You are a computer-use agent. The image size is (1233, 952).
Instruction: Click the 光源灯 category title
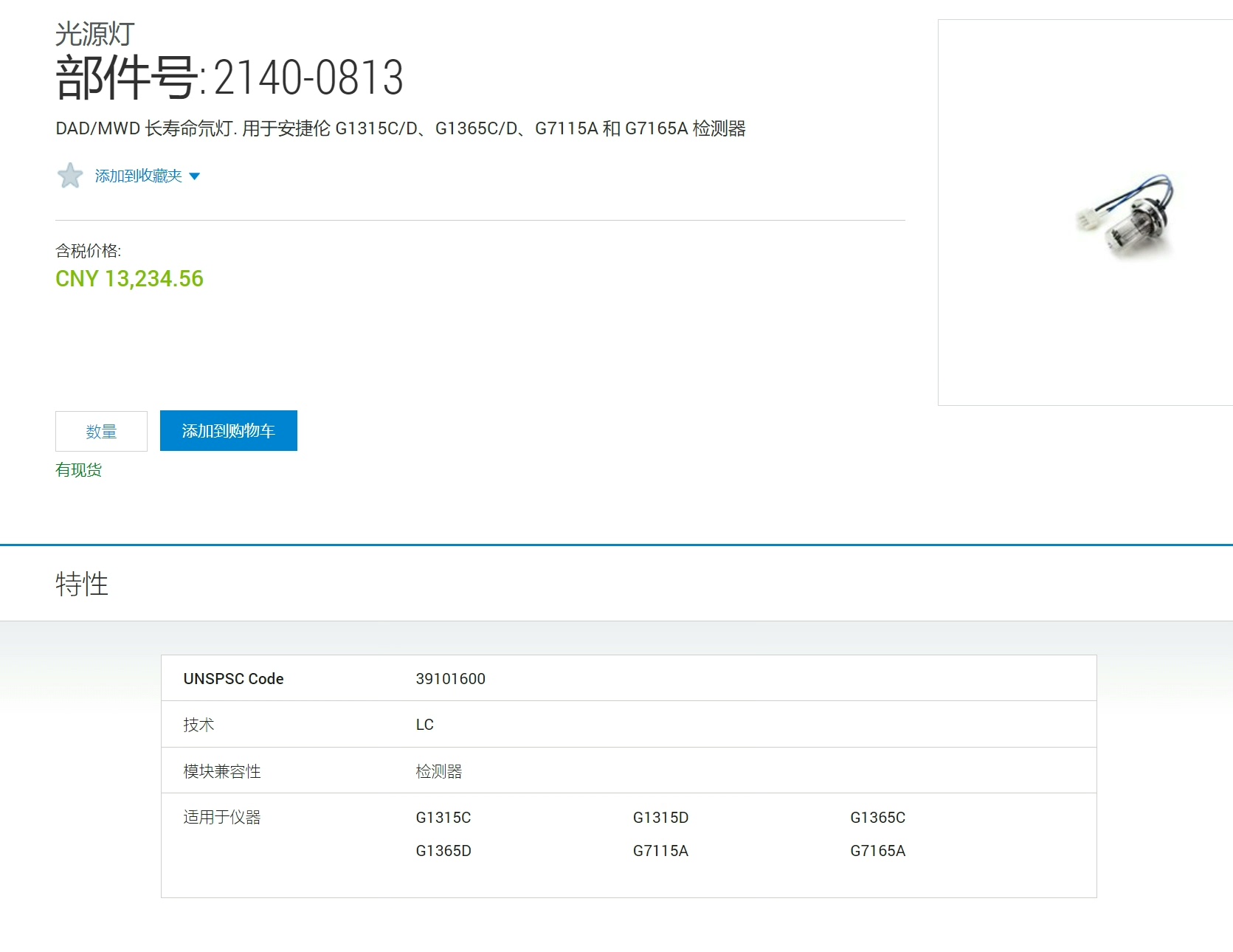[x=95, y=34]
